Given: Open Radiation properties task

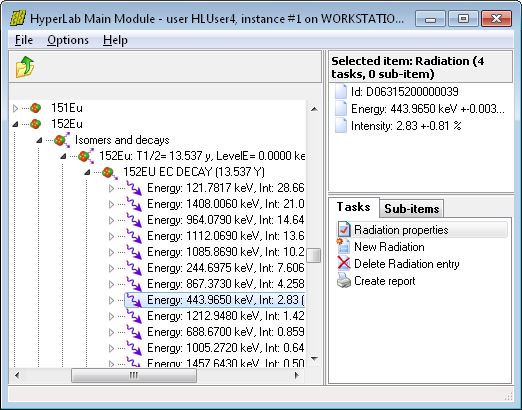Looking at the screenshot, I should [x=422, y=230].
